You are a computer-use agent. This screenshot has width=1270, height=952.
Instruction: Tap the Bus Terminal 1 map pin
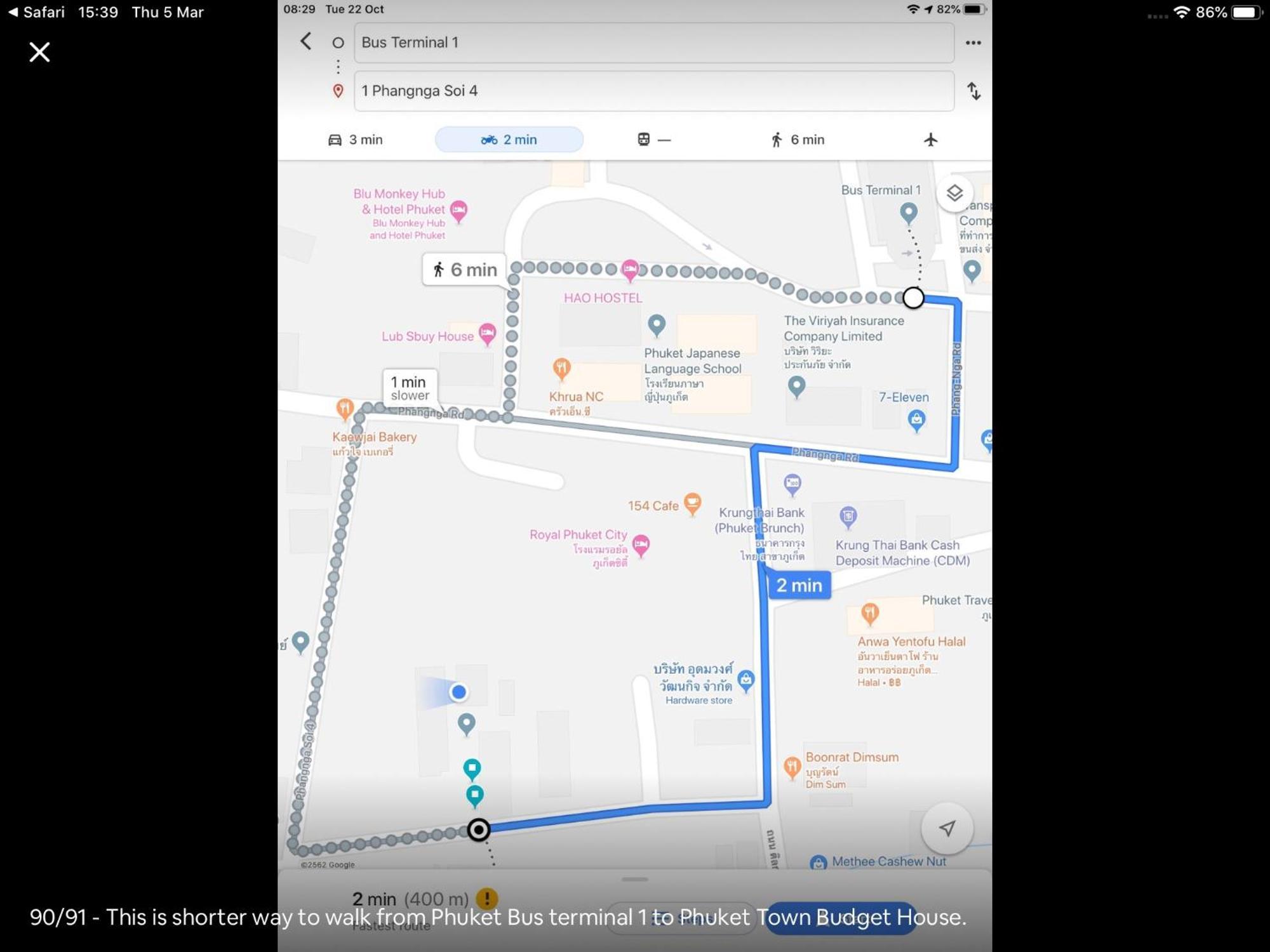coord(909,213)
